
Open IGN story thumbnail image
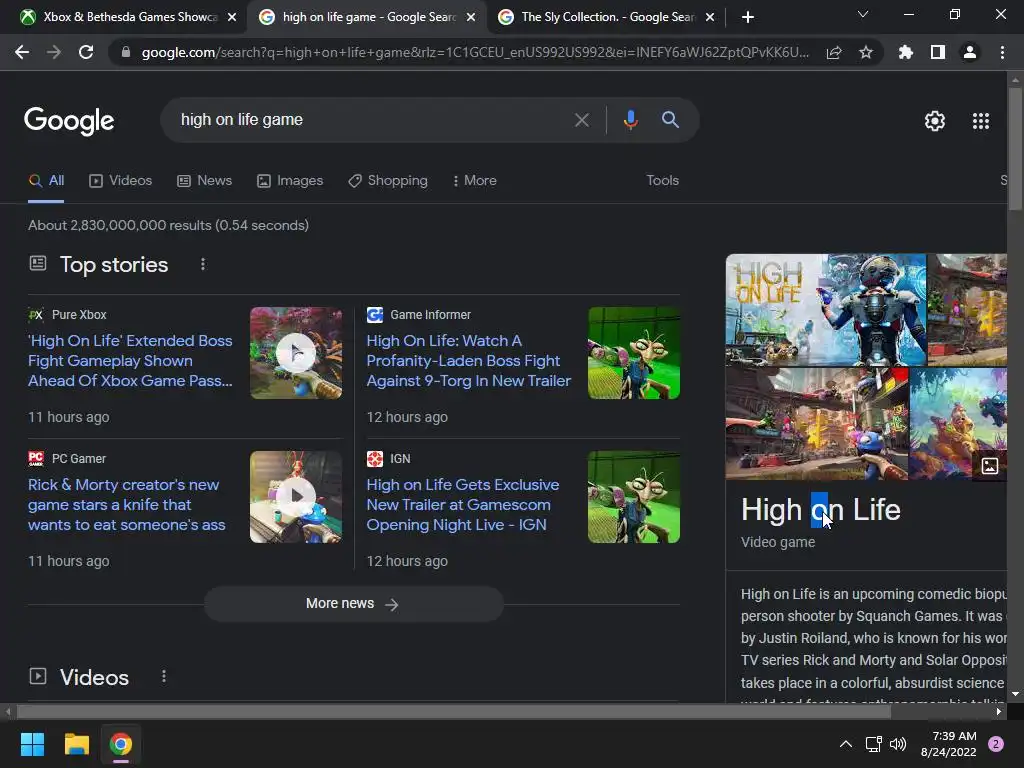tap(633, 497)
